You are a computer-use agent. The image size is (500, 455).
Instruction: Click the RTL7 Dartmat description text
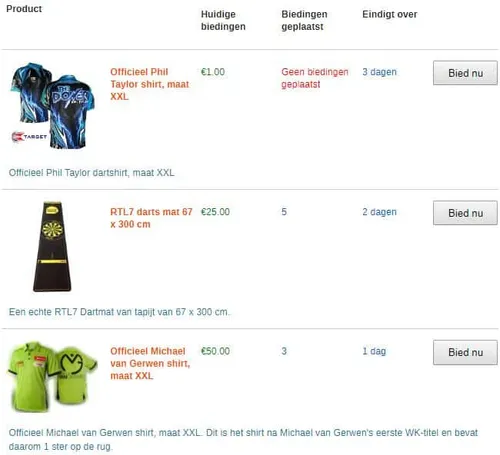tap(119, 312)
